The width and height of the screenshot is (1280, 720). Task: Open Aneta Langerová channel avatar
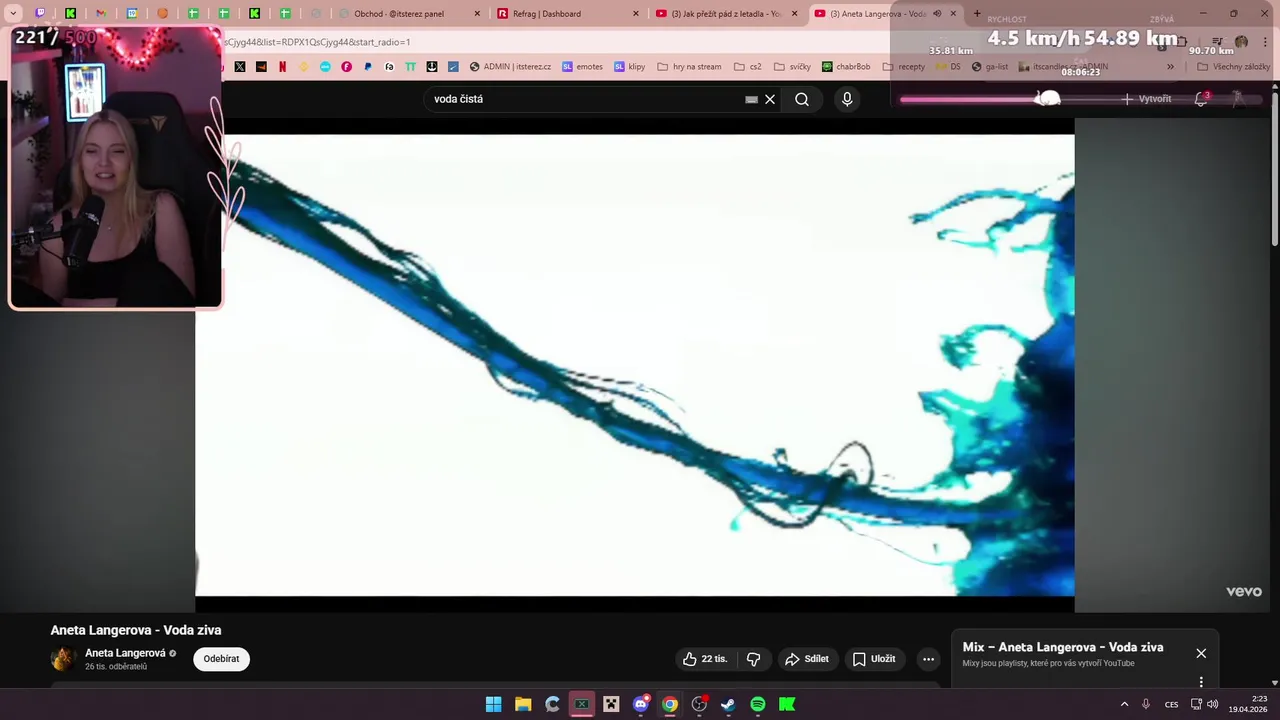coord(63,659)
